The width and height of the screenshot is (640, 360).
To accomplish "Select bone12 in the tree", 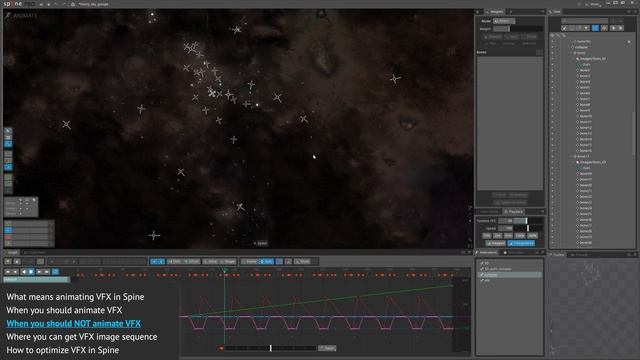I will pos(586,127).
